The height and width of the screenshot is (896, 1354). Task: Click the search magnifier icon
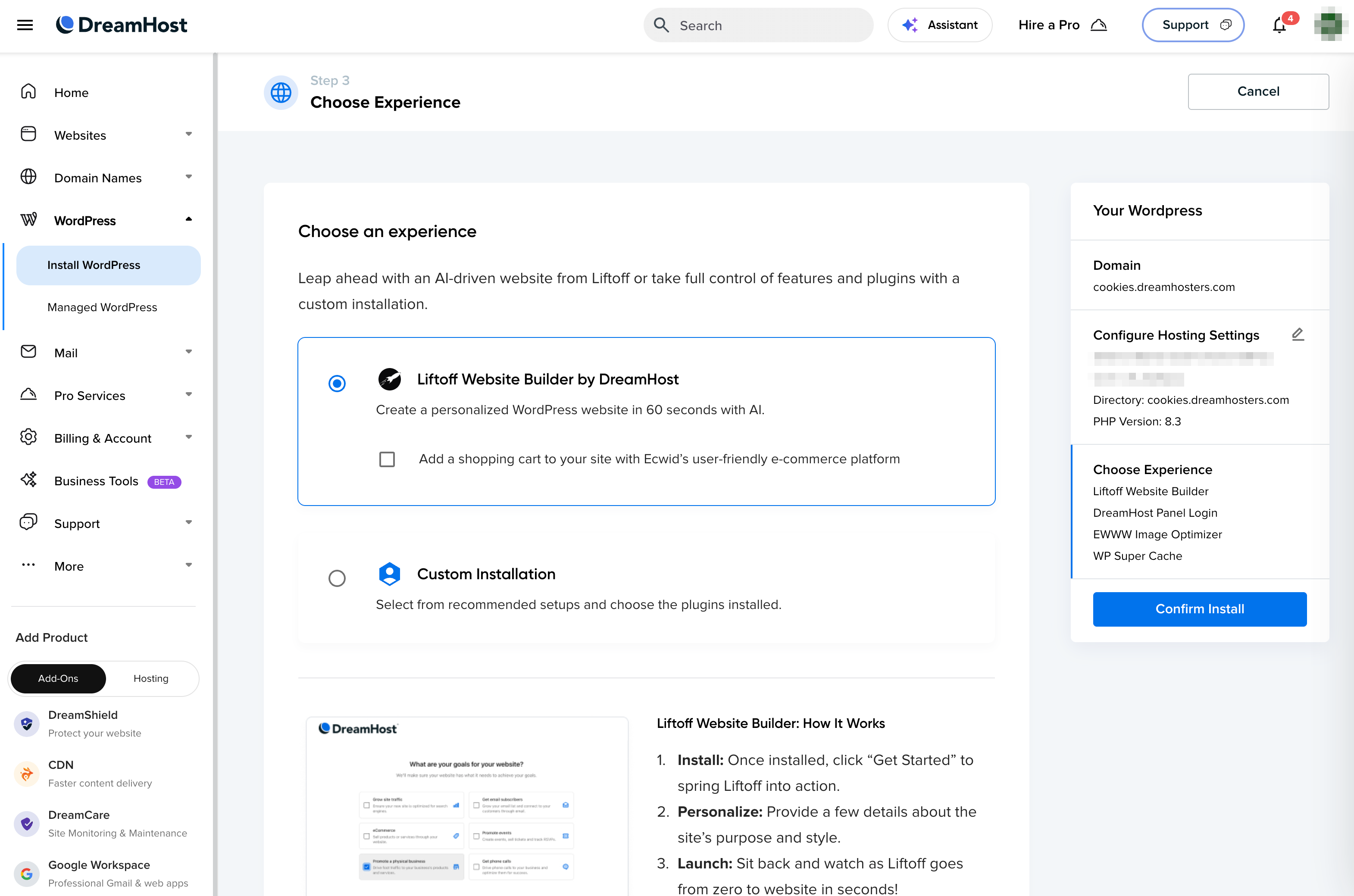pyautogui.click(x=661, y=25)
